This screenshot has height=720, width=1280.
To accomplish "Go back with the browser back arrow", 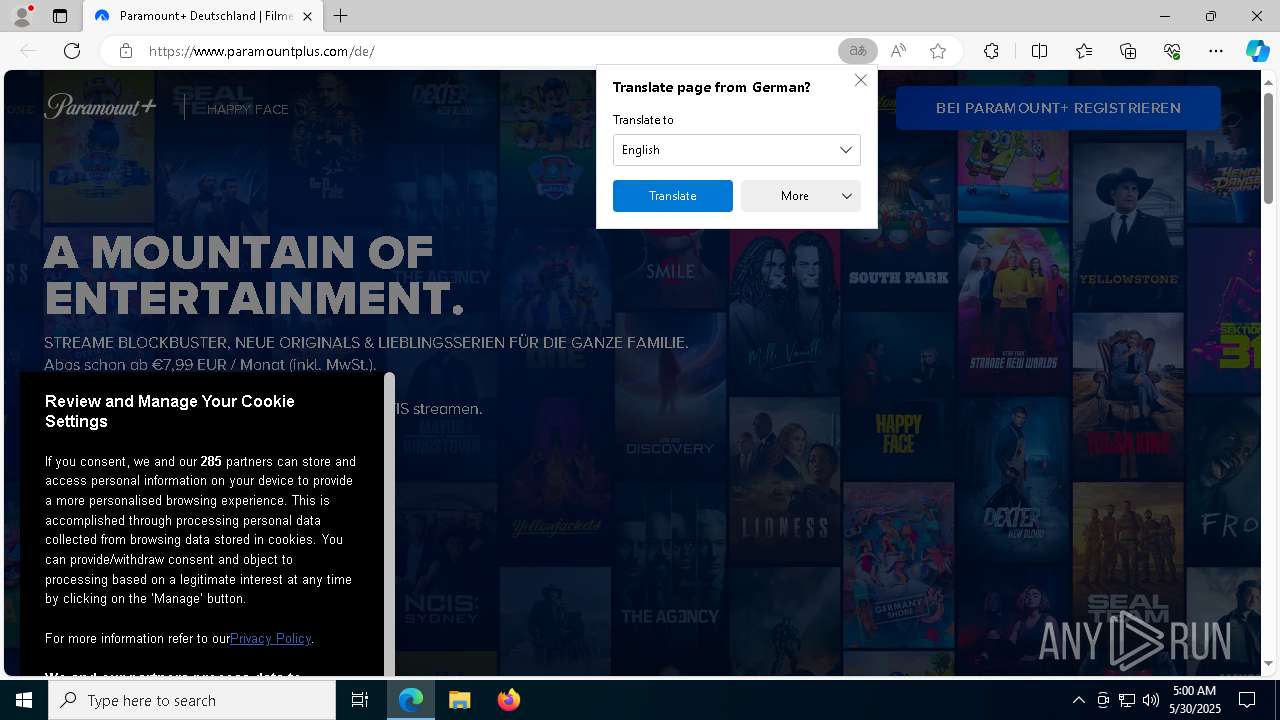I will 28,51.
